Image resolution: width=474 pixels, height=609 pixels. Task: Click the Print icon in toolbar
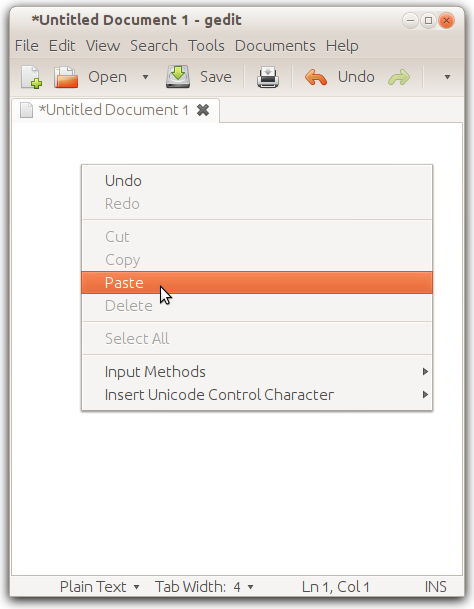(x=268, y=77)
